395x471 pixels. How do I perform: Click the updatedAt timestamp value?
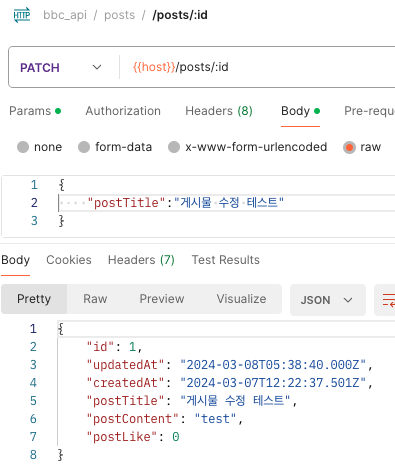[273, 365]
